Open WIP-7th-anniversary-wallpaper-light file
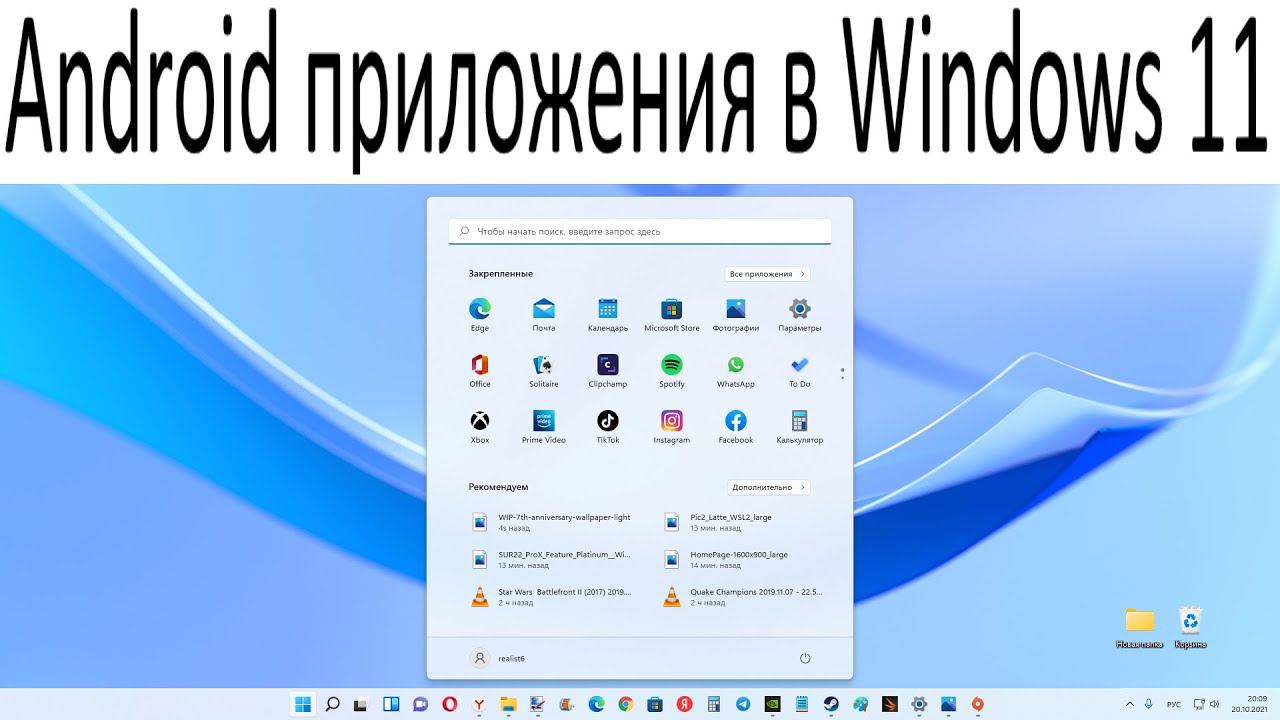The width and height of the screenshot is (1280, 720). [553, 522]
